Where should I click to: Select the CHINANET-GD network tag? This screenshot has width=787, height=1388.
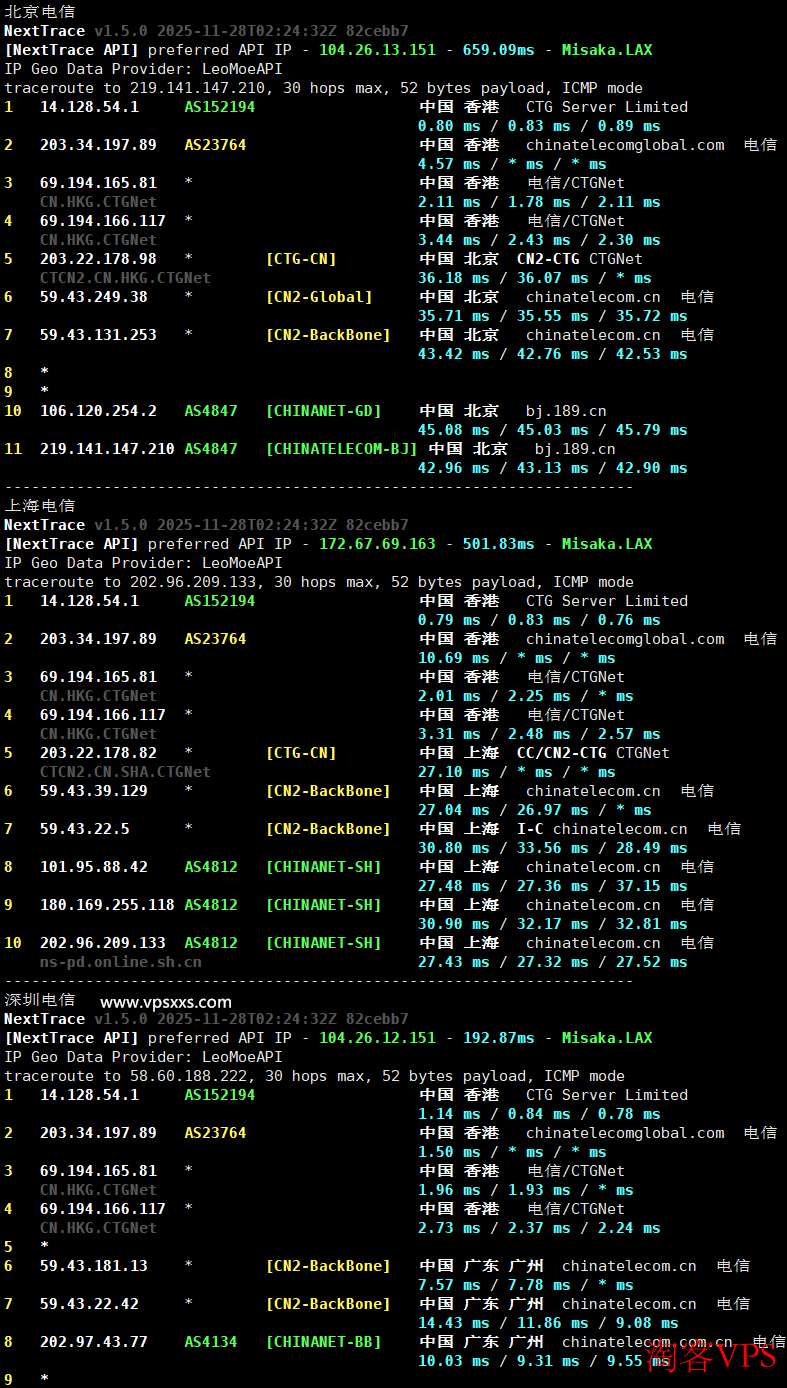pyautogui.click(x=323, y=411)
